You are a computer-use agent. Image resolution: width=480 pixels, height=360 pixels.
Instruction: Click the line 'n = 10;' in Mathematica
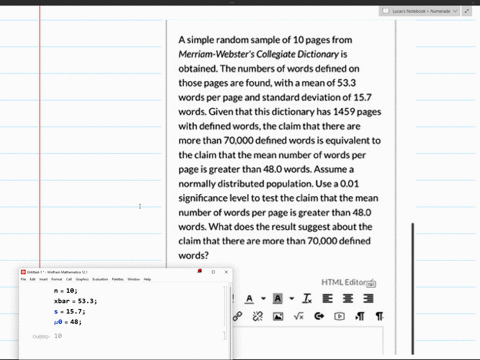66,291
